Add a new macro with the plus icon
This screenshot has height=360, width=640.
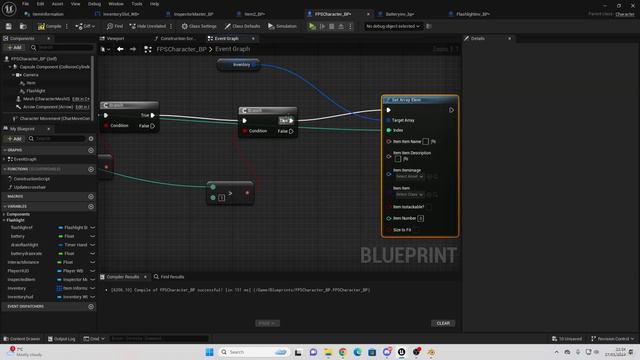(91, 196)
